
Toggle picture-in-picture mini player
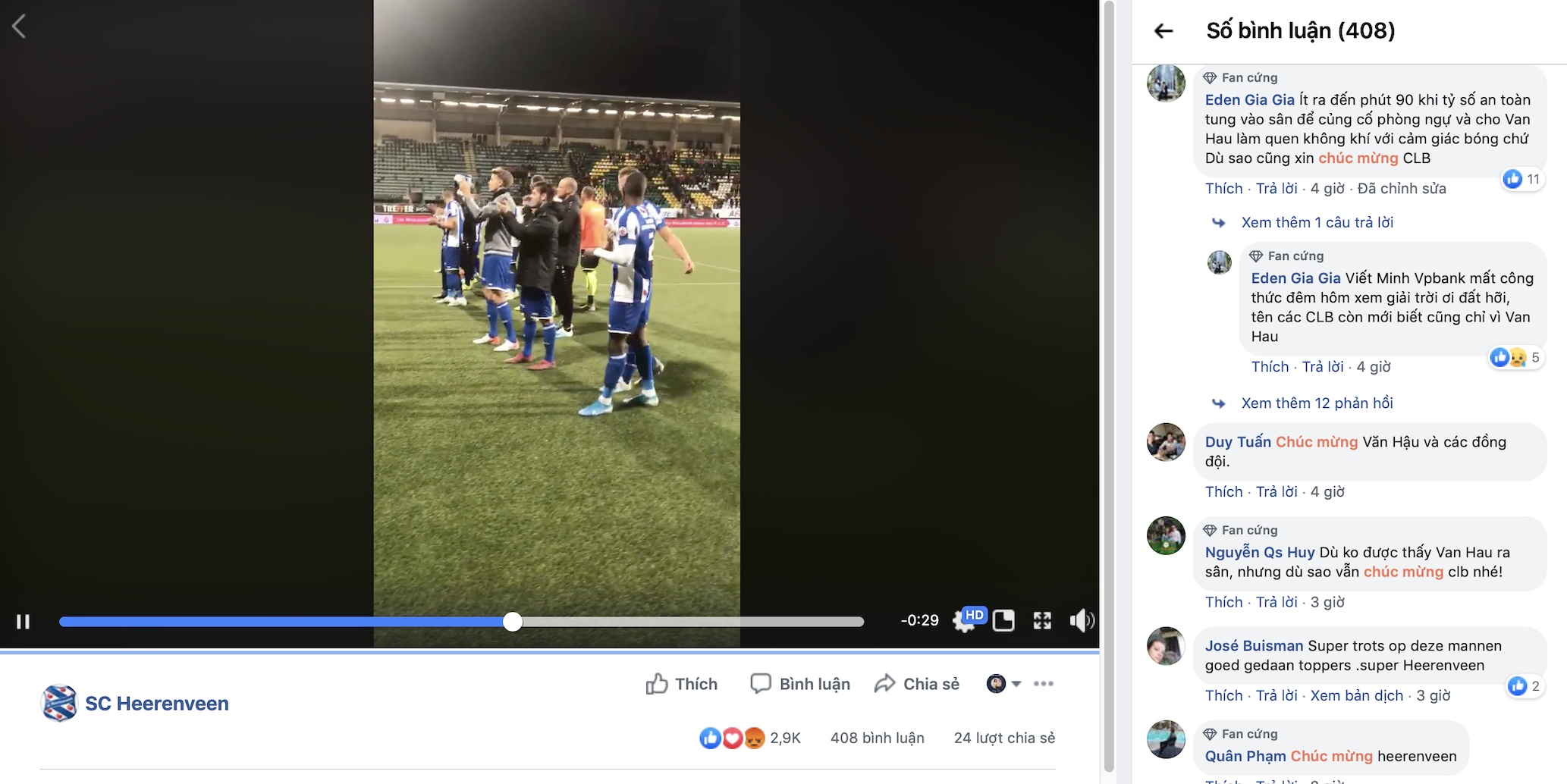tap(1003, 621)
